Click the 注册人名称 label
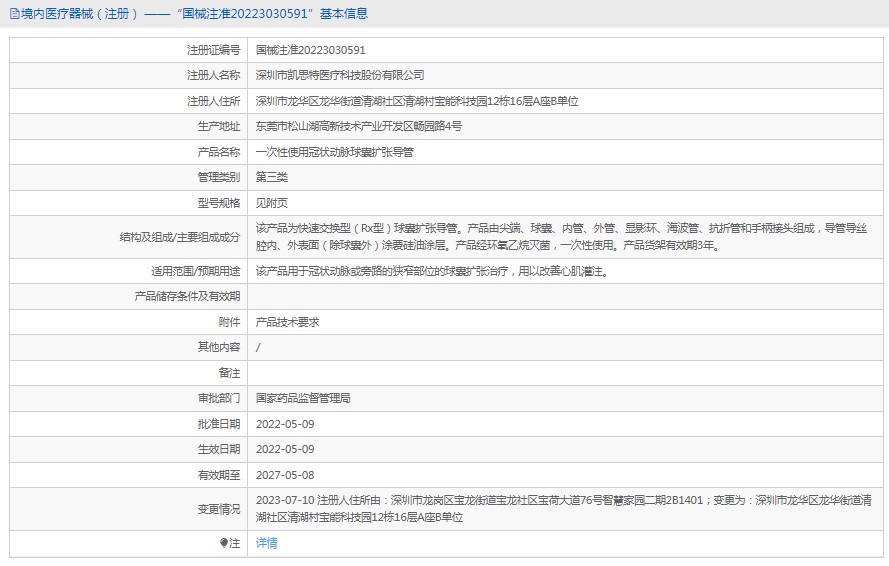The height and width of the screenshot is (566, 889). (214, 75)
